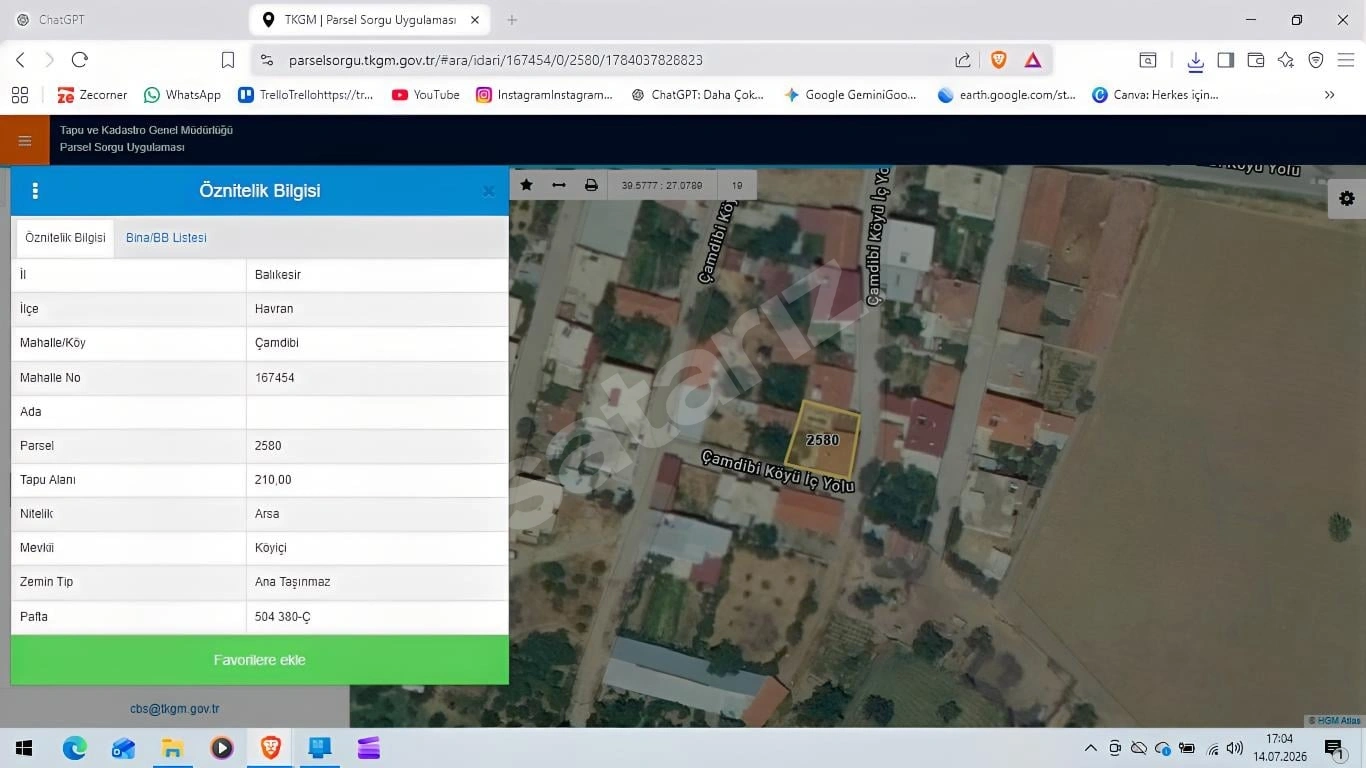Click the 210,00 Tapu Alanı value
The width and height of the screenshot is (1366, 768).
pyautogui.click(x=273, y=480)
